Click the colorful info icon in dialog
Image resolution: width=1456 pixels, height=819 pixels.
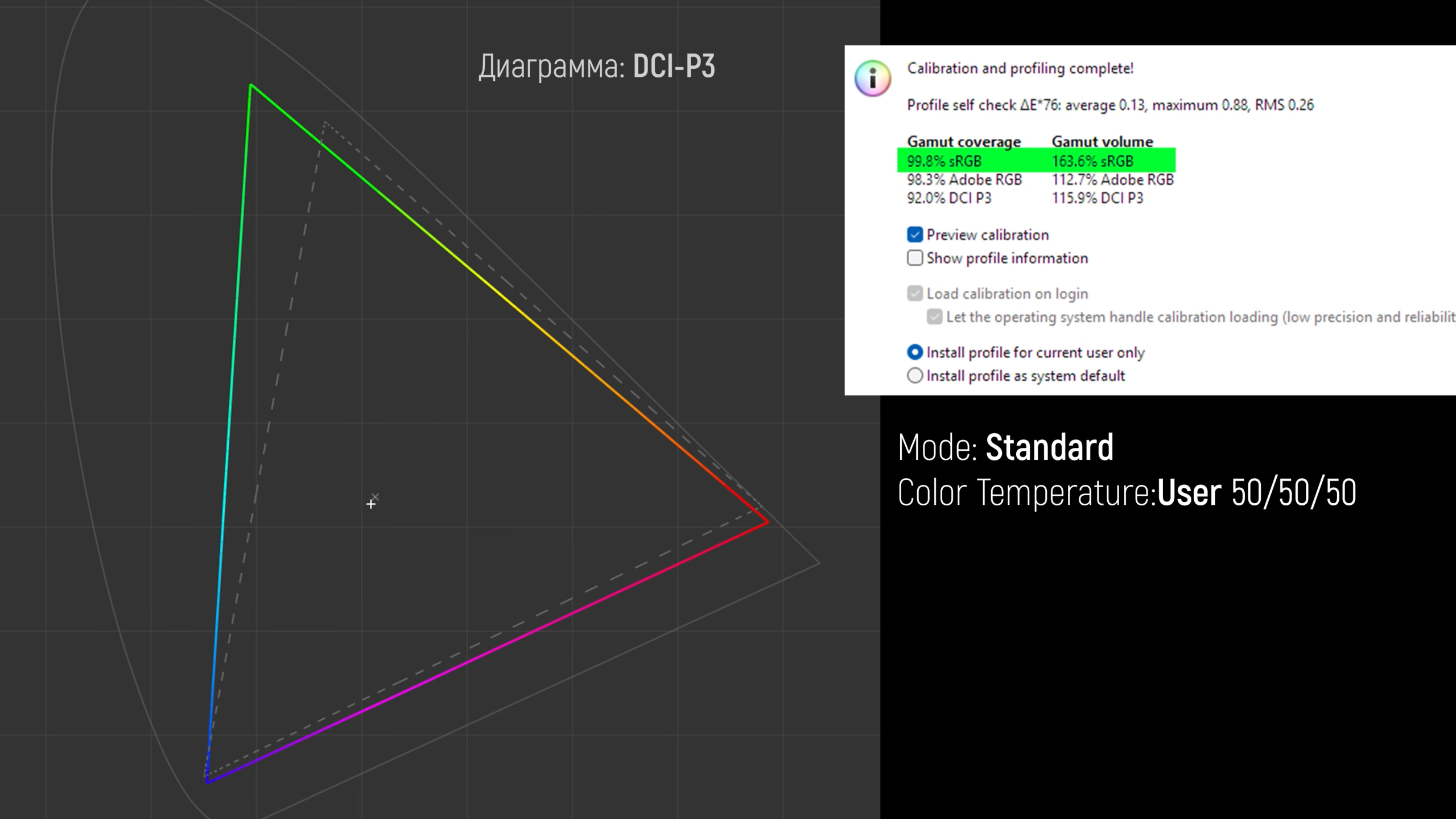[872, 79]
